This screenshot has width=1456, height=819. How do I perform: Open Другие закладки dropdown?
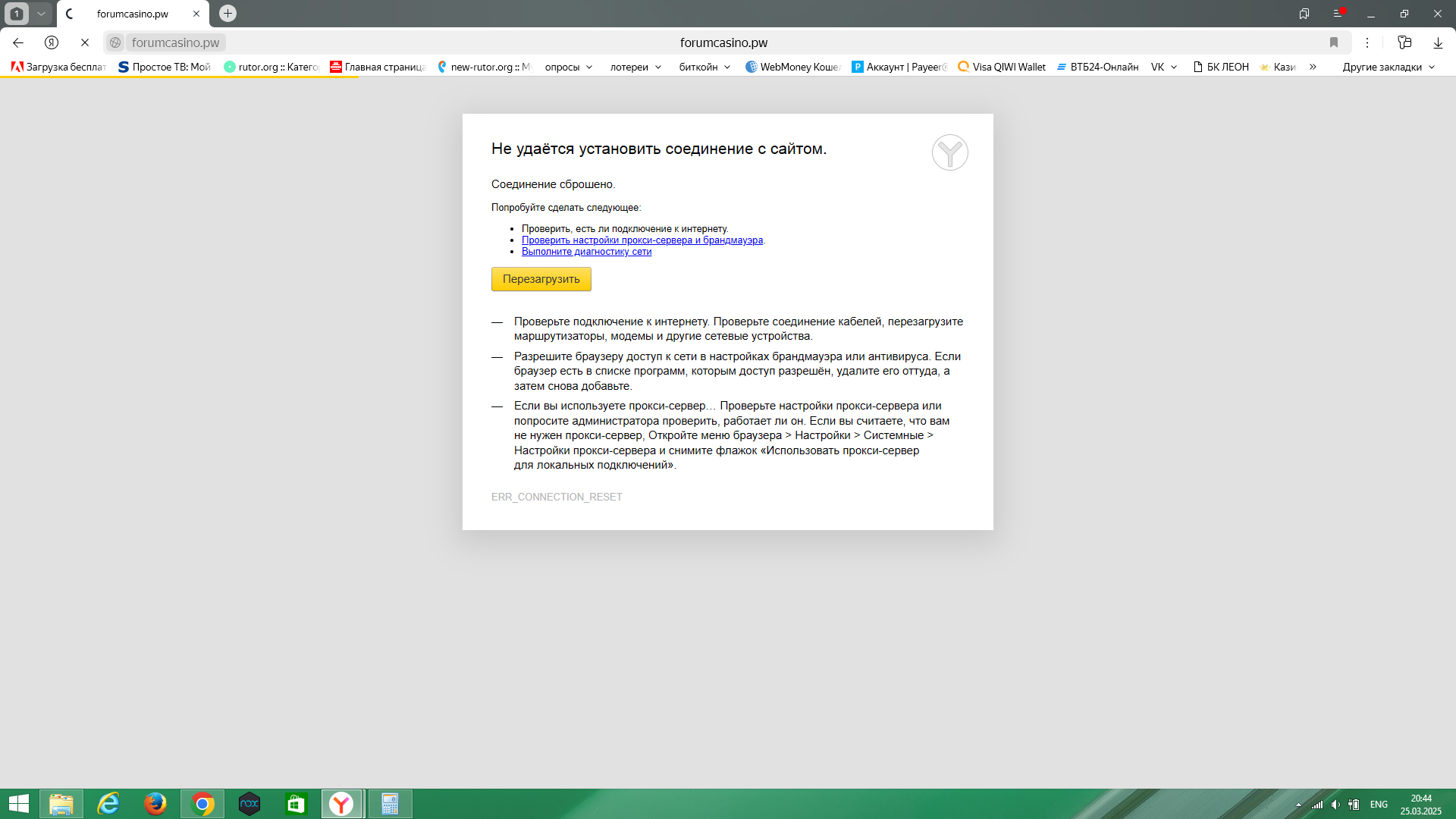pyautogui.click(x=1389, y=67)
